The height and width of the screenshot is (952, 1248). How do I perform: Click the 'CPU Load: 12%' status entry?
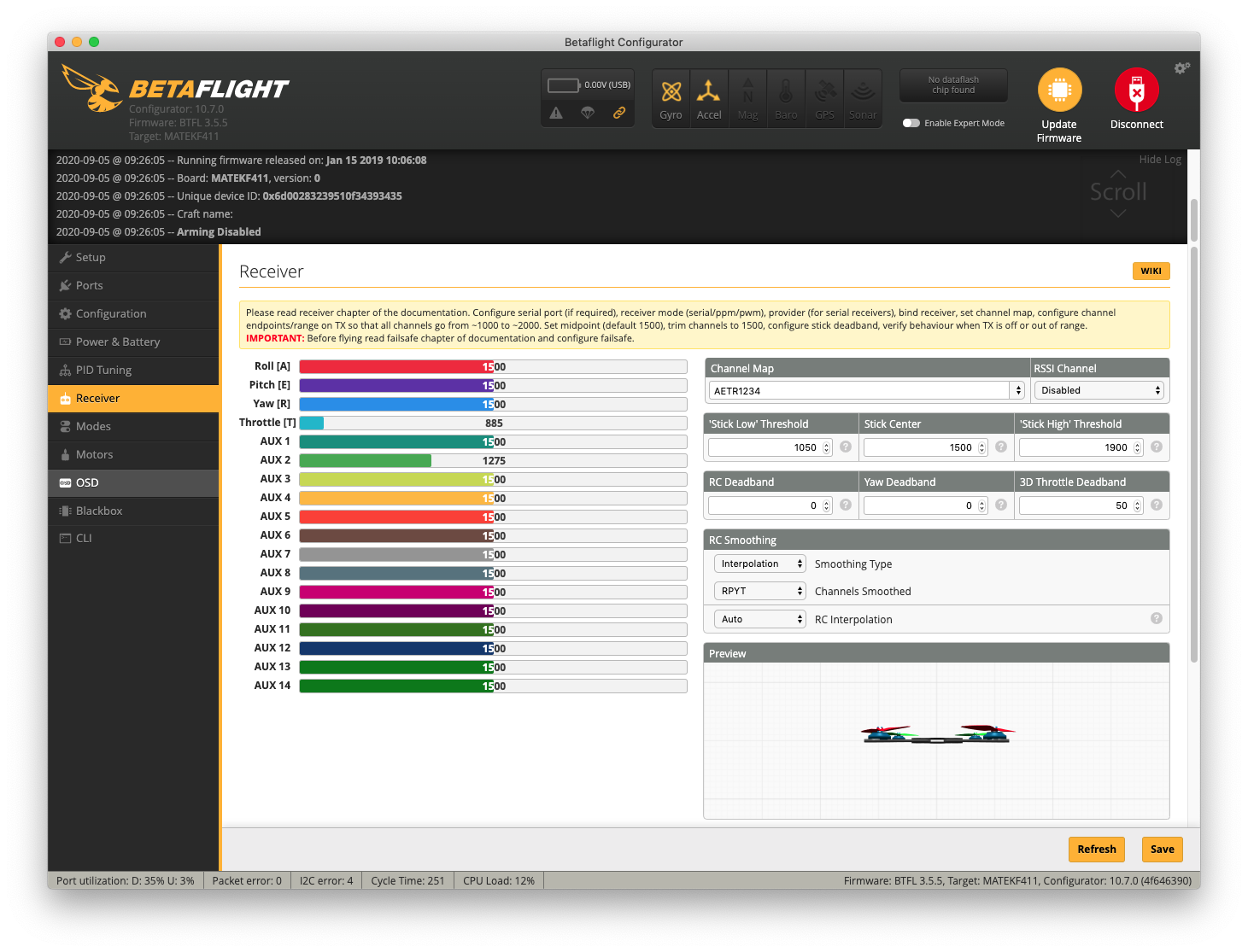[499, 880]
